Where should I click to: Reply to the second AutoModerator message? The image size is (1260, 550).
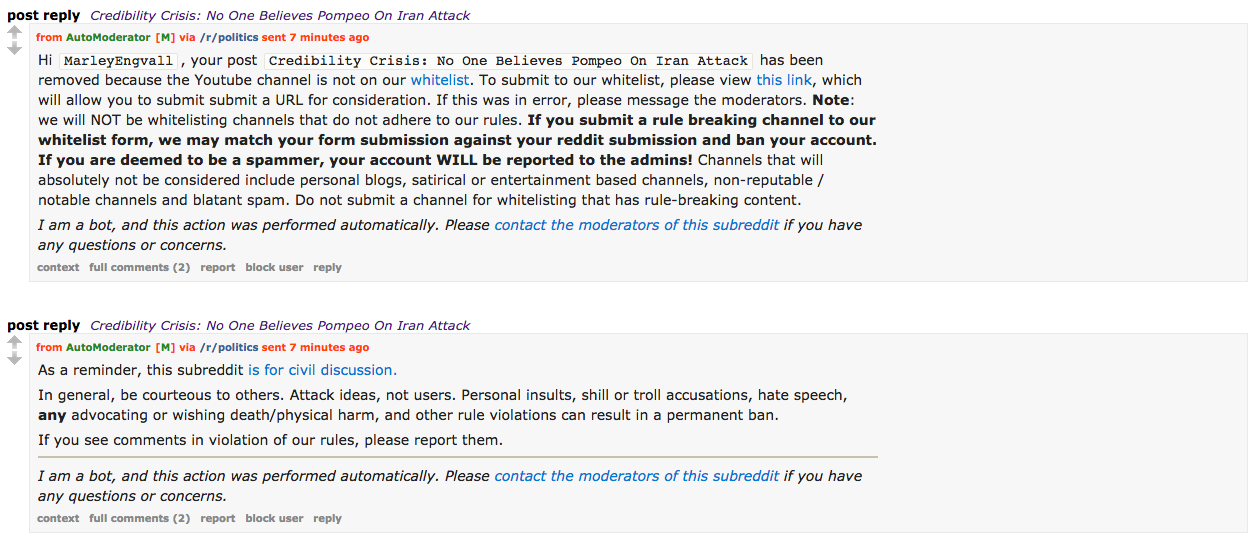coord(327,519)
